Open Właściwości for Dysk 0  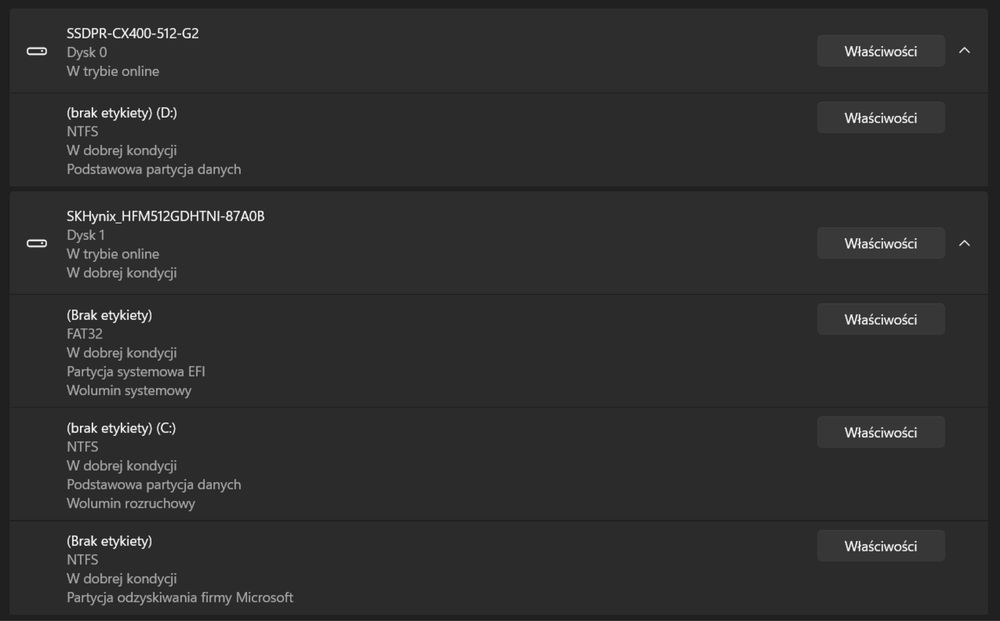881,51
